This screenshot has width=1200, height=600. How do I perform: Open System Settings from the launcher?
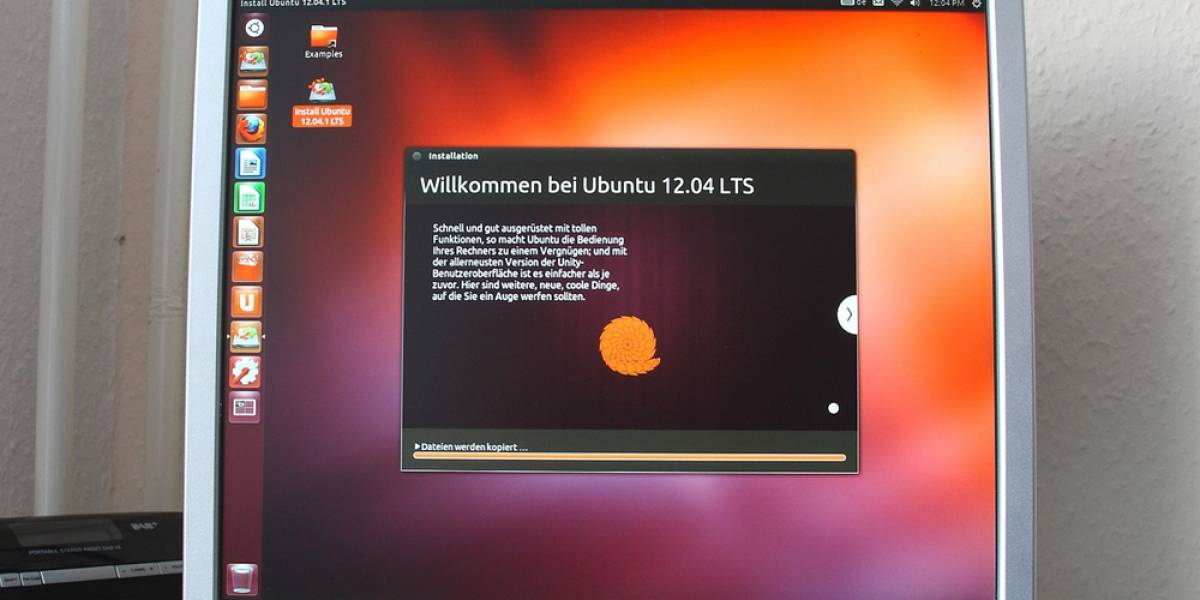pyautogui.click(x=245, y=371)
